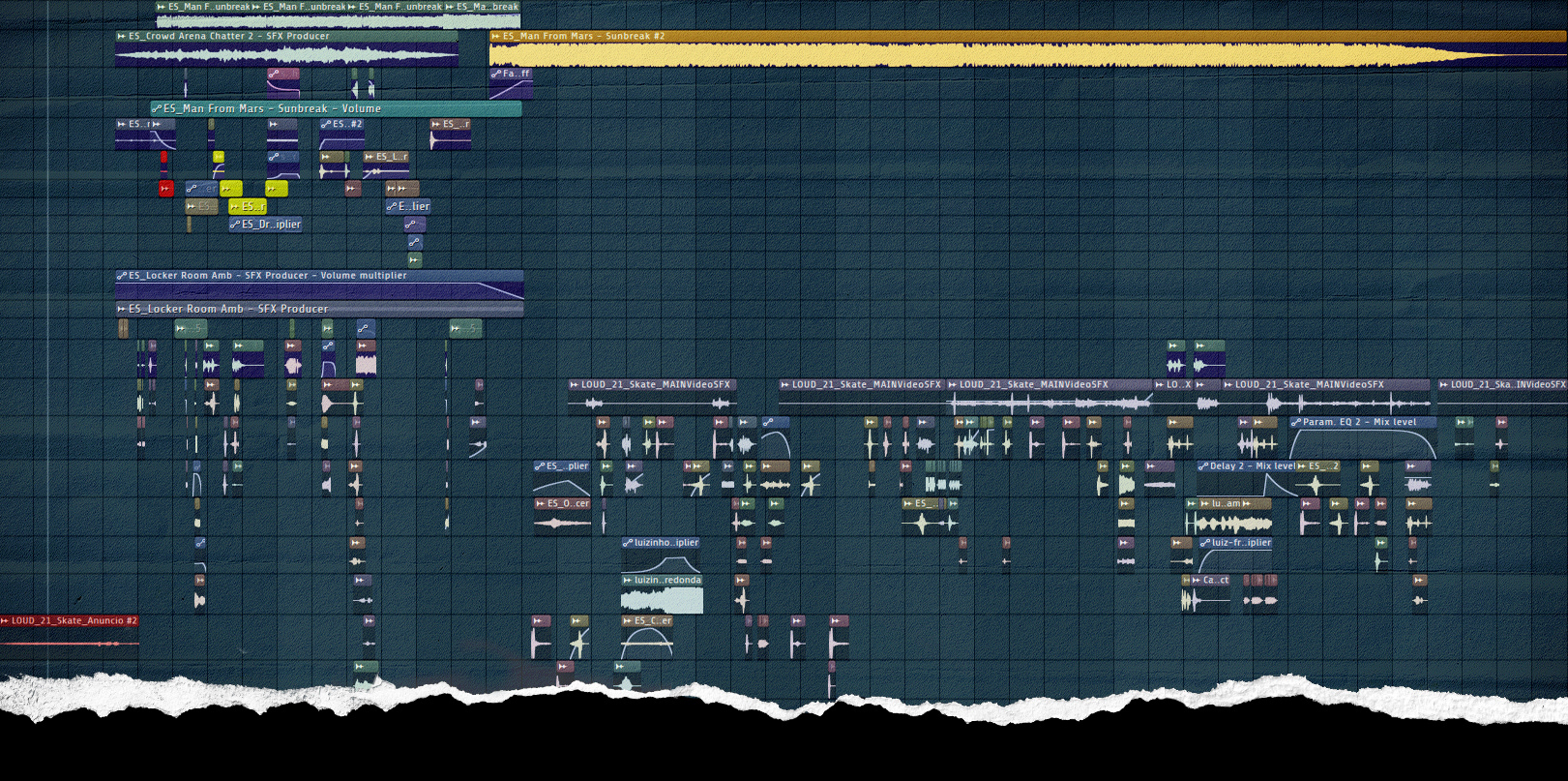This screenshot has width=1568, height=781.
Task: Select the Fa..ff automation clip
Action: pyautogui.click(x=511, y=83)
